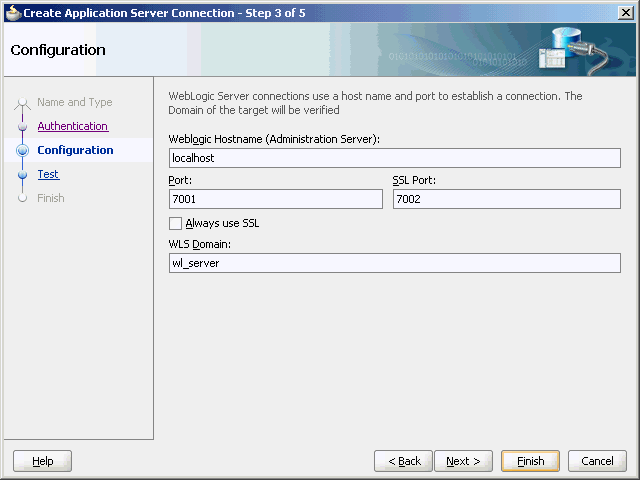Check the Always use SSL checkbox
The image size is (640, 480).
(x=176, y=223)
